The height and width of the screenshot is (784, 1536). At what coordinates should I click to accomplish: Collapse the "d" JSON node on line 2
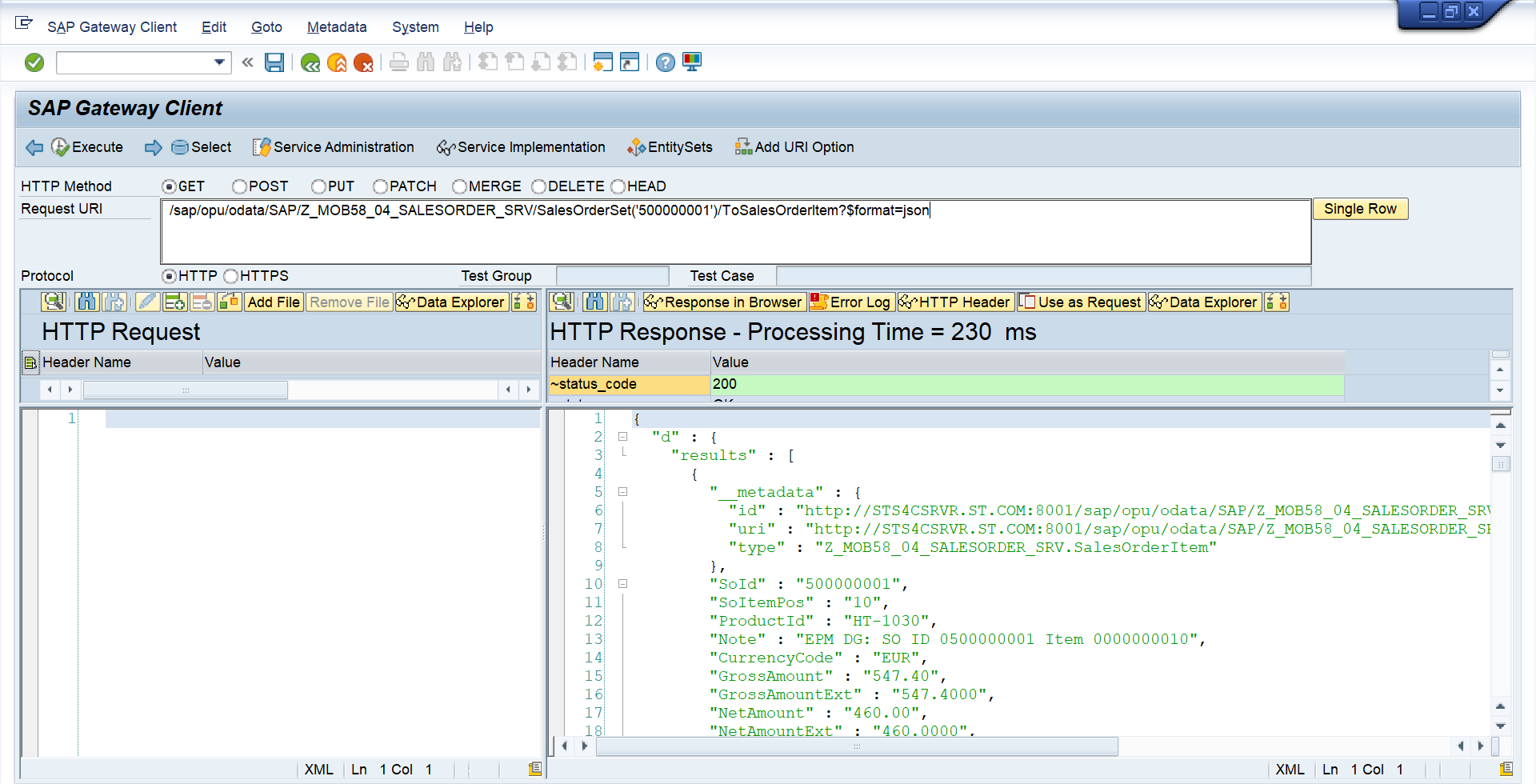(x=622, y=437)
